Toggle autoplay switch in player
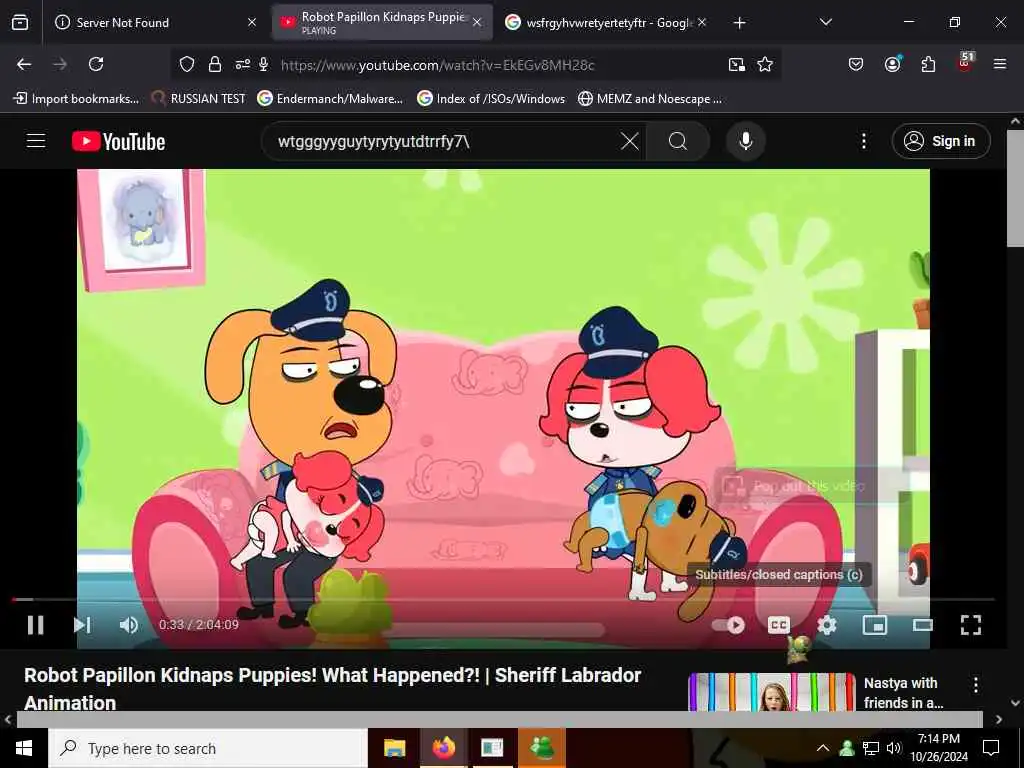Screen dimensions: 1024x768 coord(729,625)
